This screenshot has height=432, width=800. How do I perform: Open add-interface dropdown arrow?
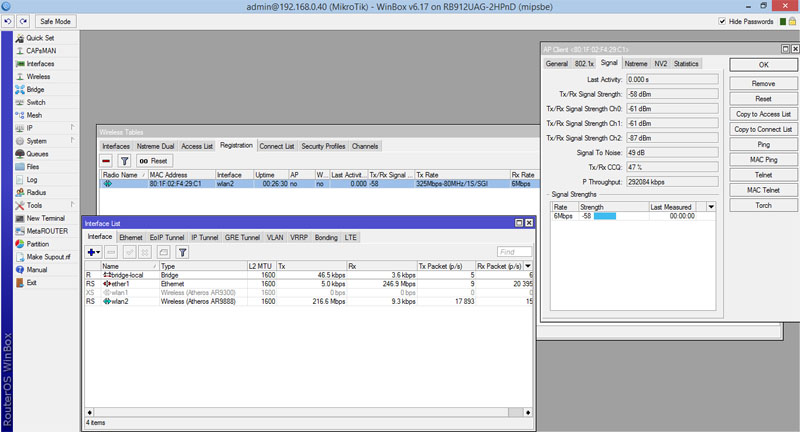(98, 252)
